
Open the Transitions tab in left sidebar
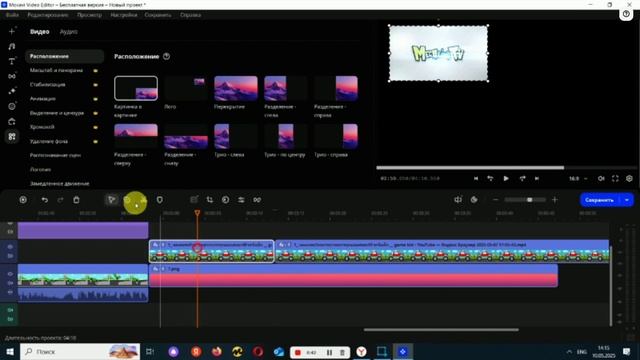coord(12,76)
